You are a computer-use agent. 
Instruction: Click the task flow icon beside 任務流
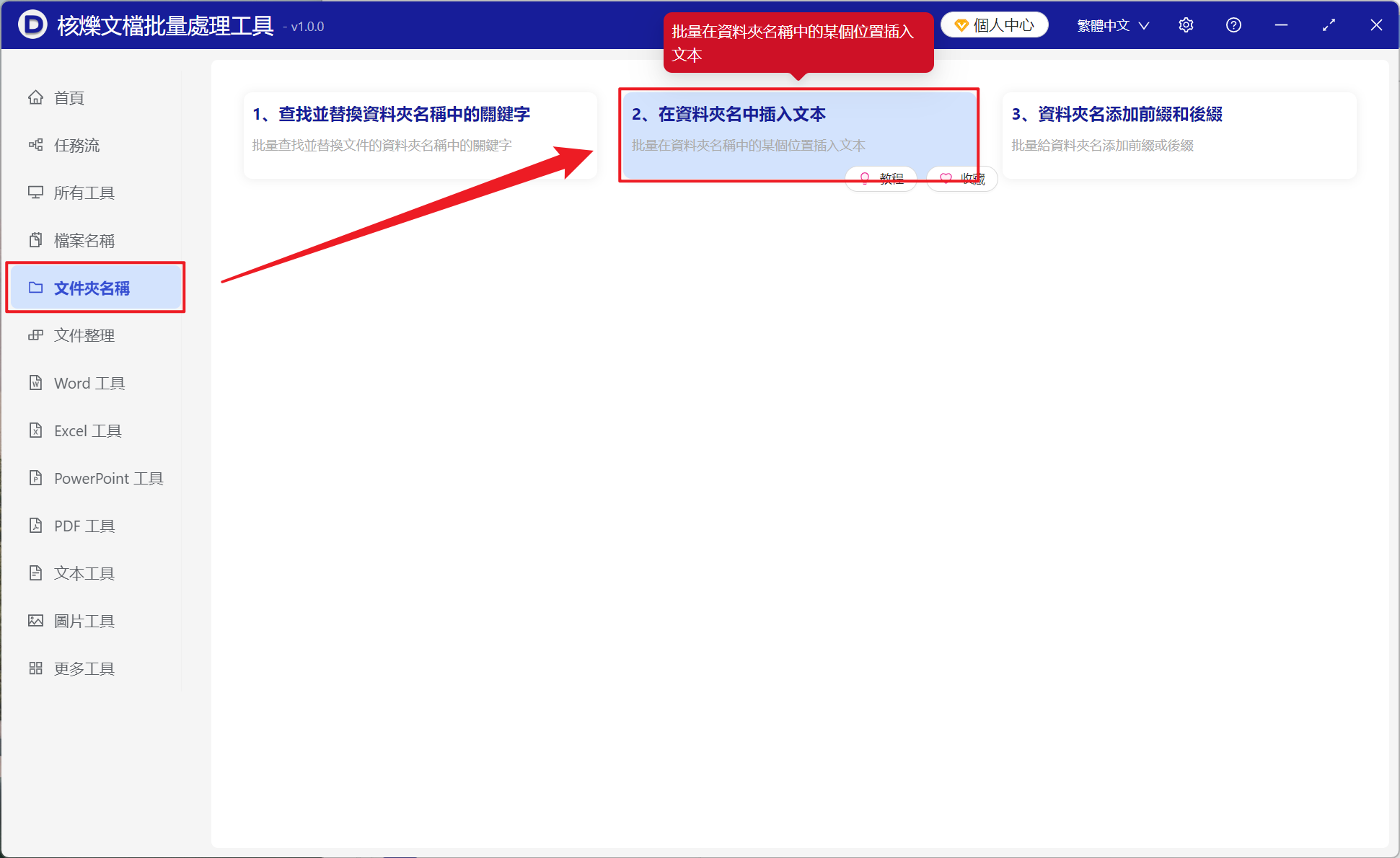coord(35,145)
